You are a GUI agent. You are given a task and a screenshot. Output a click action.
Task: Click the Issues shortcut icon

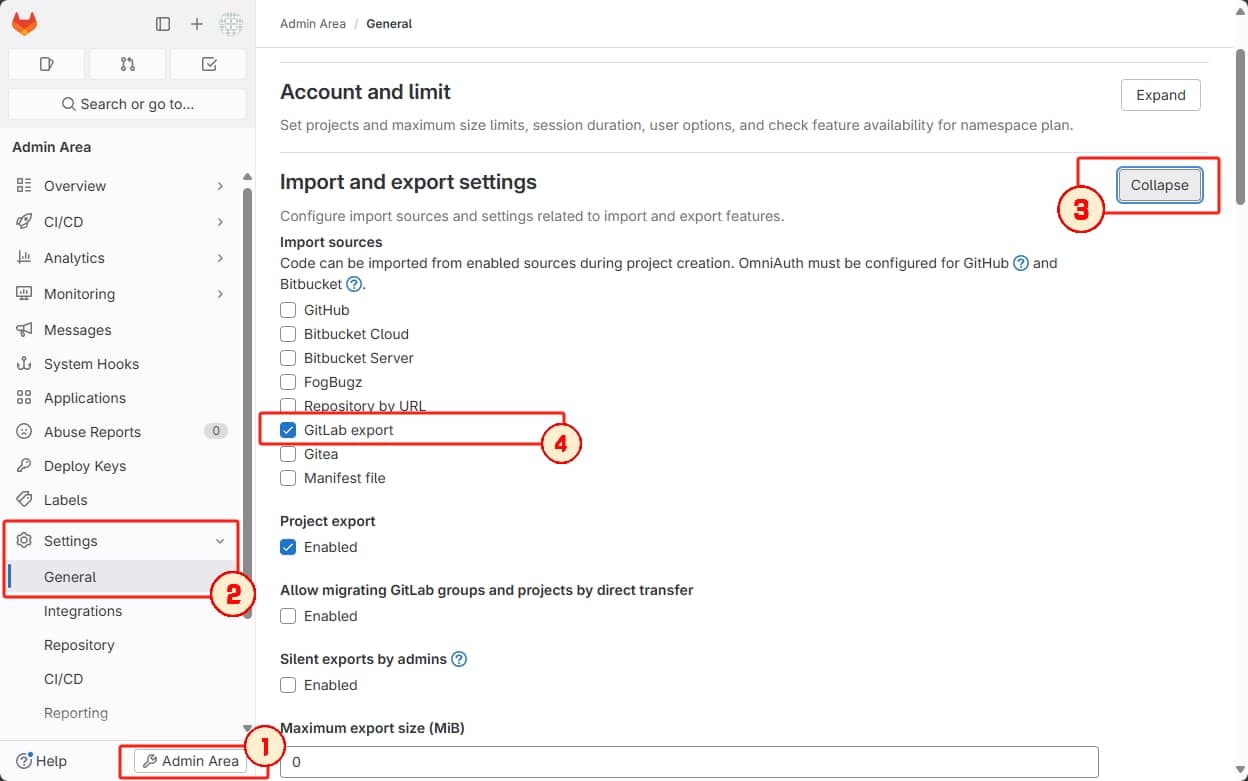[46, 63]
